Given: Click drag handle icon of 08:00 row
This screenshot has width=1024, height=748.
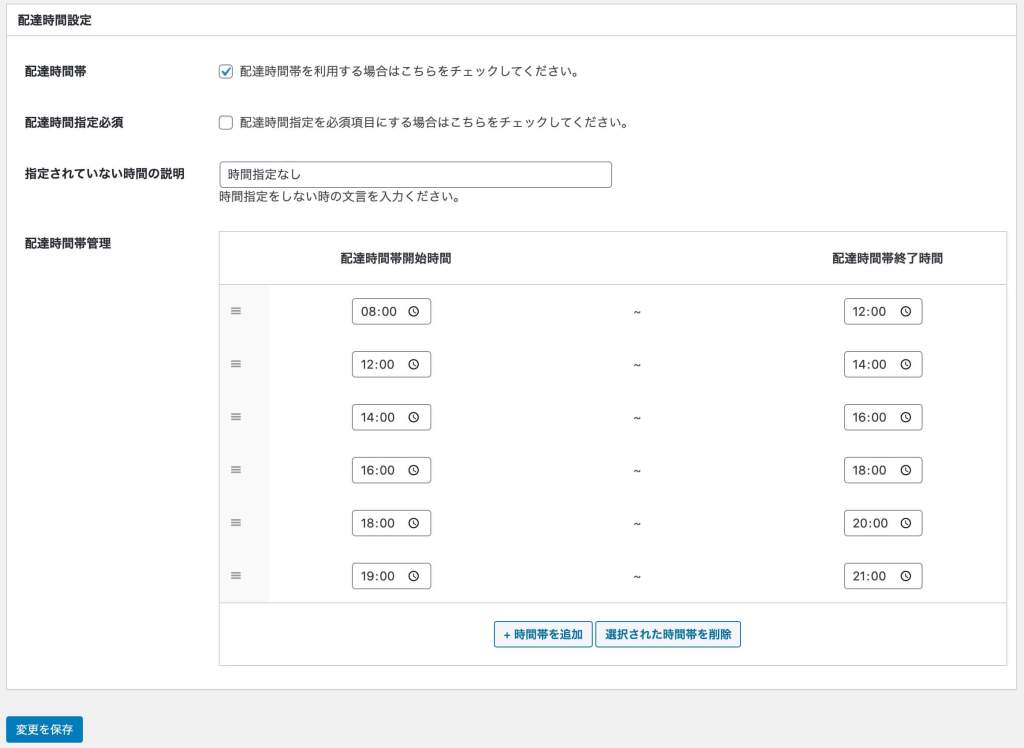Looking at the screenshot, I should coord(236,311).
